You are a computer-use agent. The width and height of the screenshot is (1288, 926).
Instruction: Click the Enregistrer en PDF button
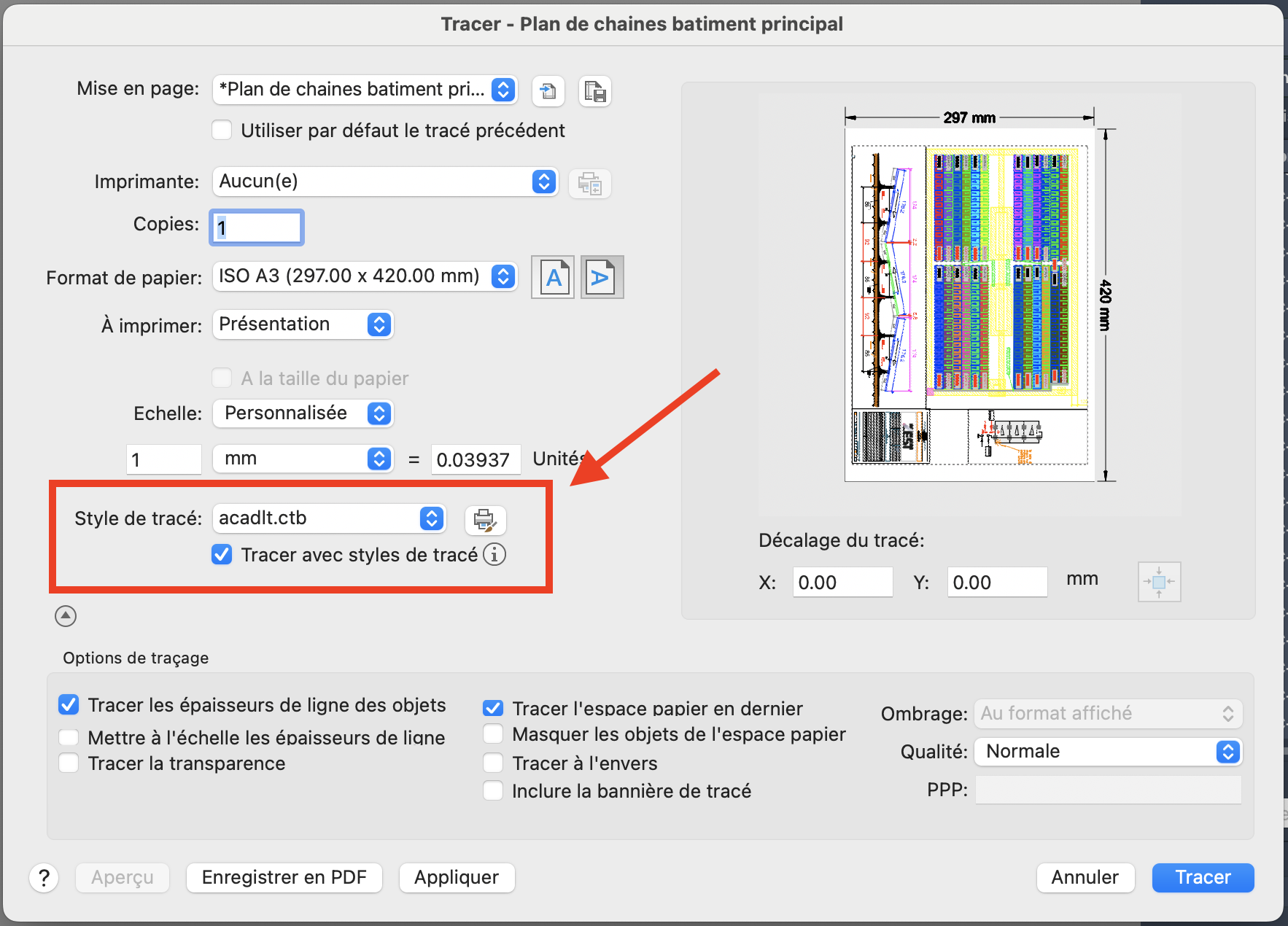[x=284, y=878]
